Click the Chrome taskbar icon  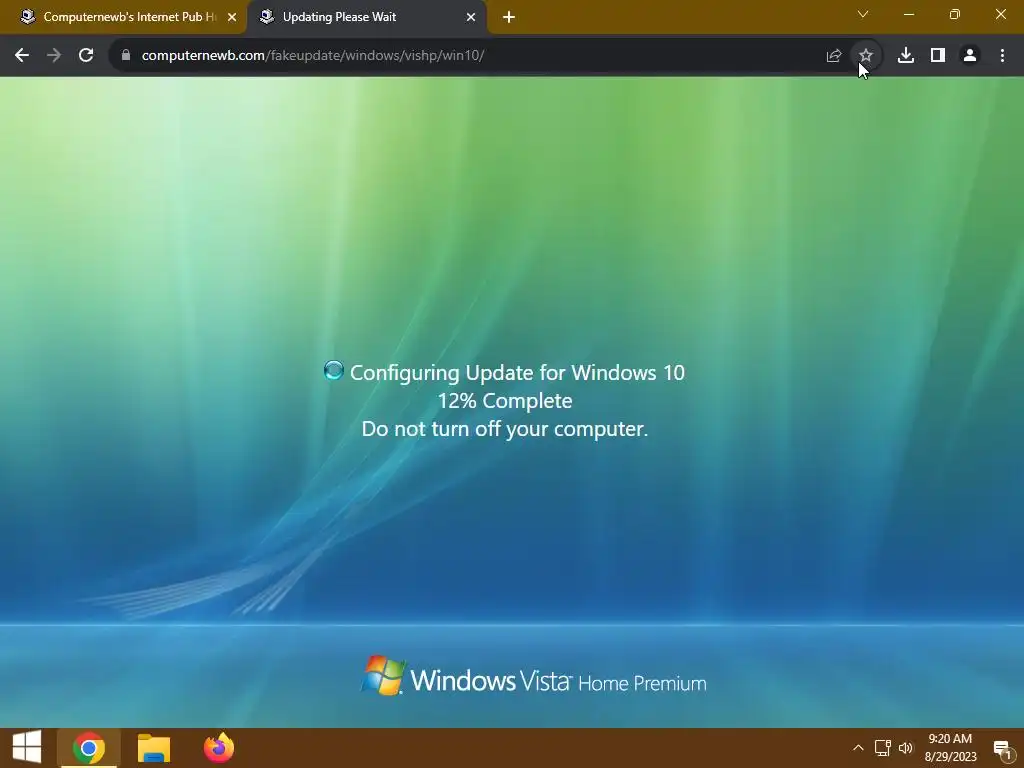(x=89, y=748)
